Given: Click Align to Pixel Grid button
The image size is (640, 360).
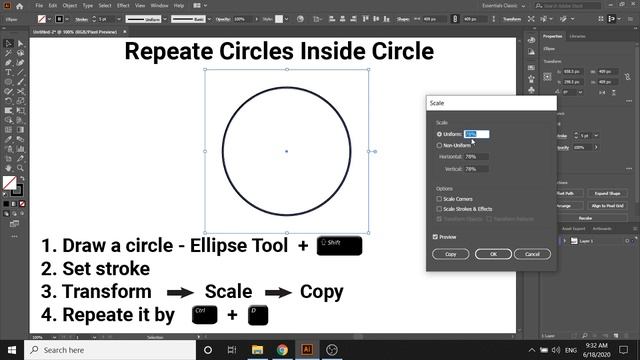Looking at the screenshot, I should tap(607, 206).
